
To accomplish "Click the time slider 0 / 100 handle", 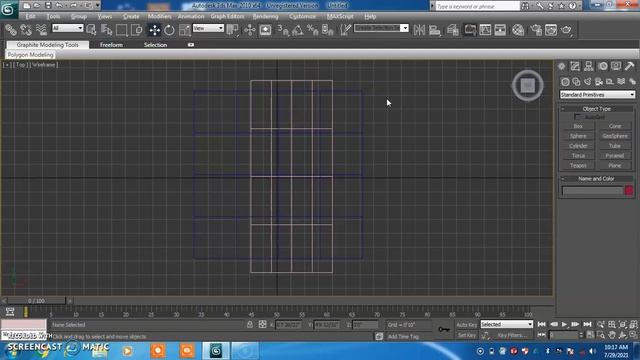I will [36, 301].
